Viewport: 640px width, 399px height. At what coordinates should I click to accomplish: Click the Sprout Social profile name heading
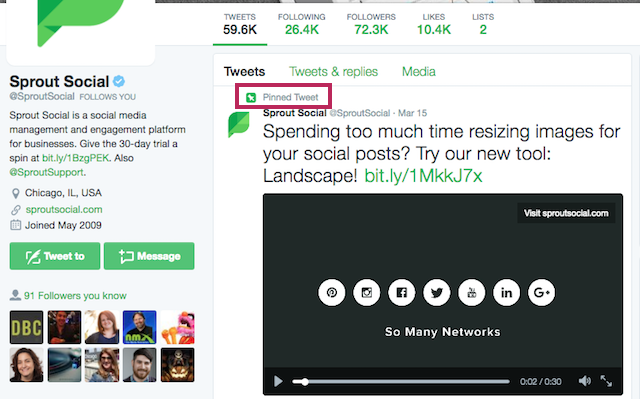(59, 82)
